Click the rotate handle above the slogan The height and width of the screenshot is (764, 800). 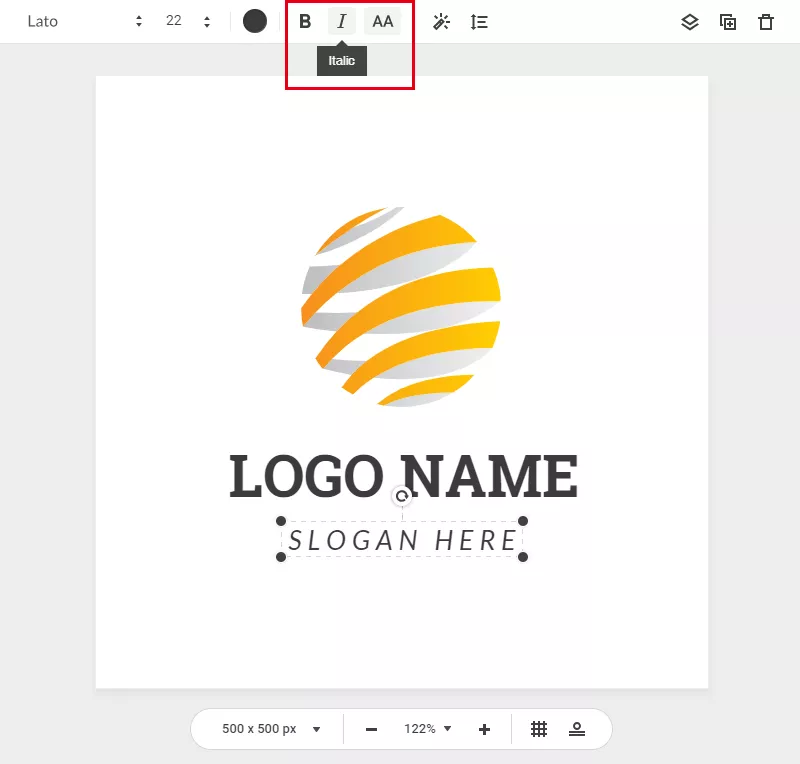click(402, 496)
